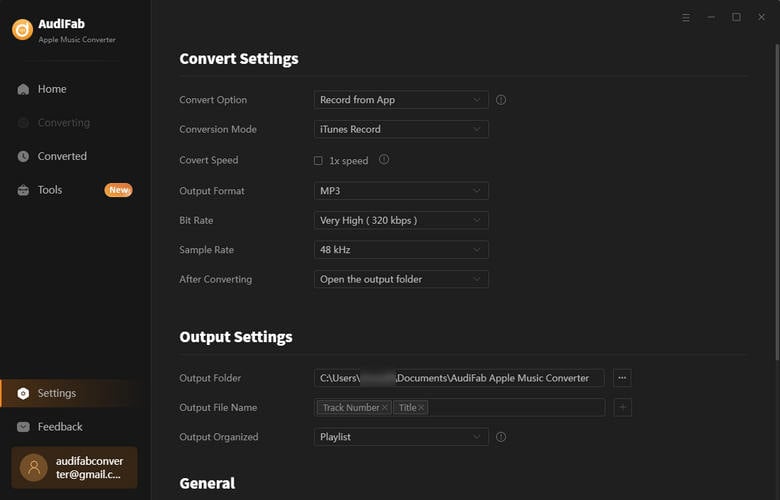This screenshot has width=780, height=500.
Task: Add a file name tag with plus button
Action: tap(622, 407)
